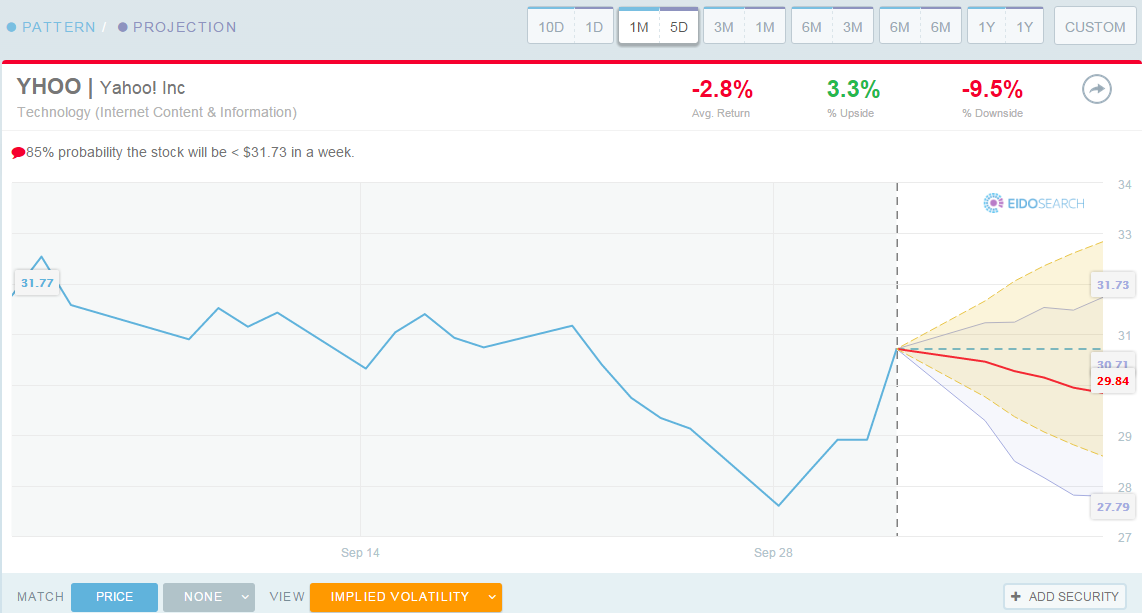Click the ADD SECURITY button

pyautogui.click(x=1065, y=597)
